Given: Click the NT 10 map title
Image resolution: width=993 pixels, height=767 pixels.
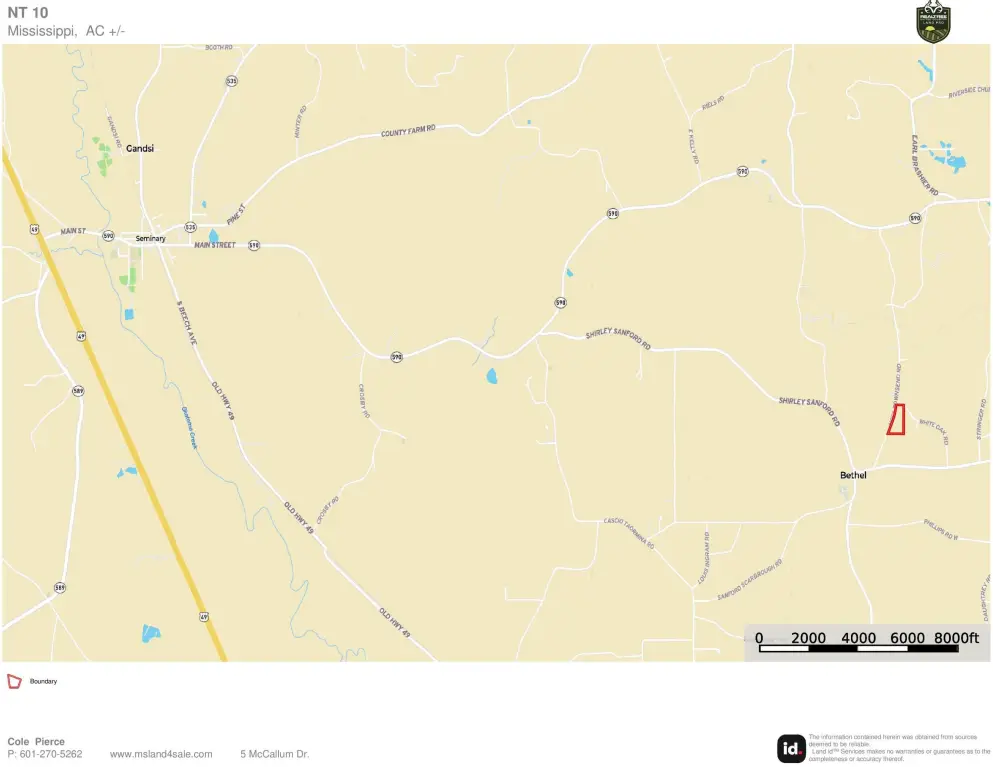Looking at the screenshot, I should tap(28, 13).
